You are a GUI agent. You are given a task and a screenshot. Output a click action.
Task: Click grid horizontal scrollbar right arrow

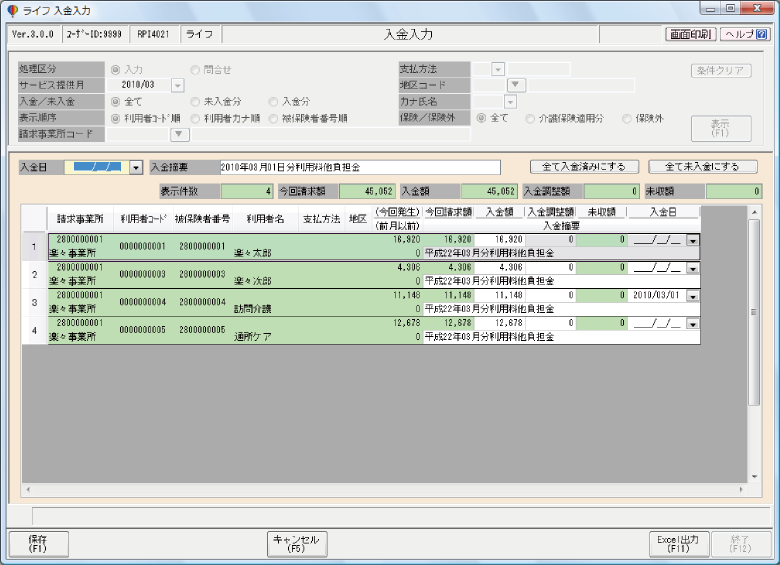pos(741,490)
